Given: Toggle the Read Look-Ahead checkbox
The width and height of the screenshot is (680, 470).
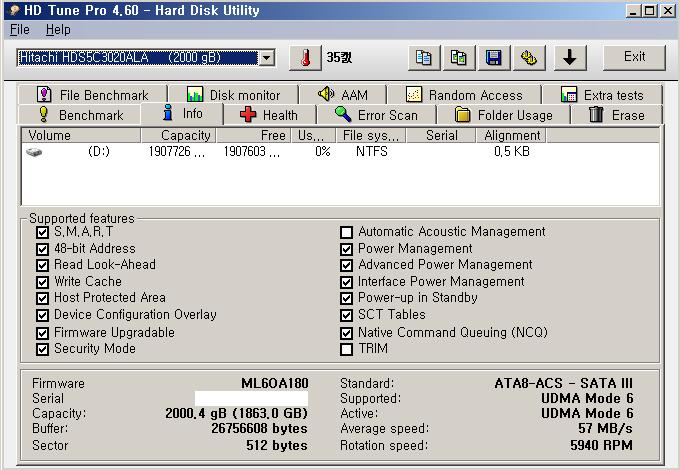Looking at the screenshot, I should point(42,265).
